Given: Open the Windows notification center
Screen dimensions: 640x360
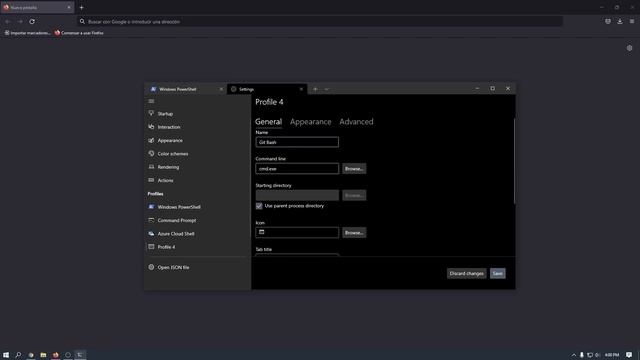Looking at the screenshot, I should click(629, 355).
